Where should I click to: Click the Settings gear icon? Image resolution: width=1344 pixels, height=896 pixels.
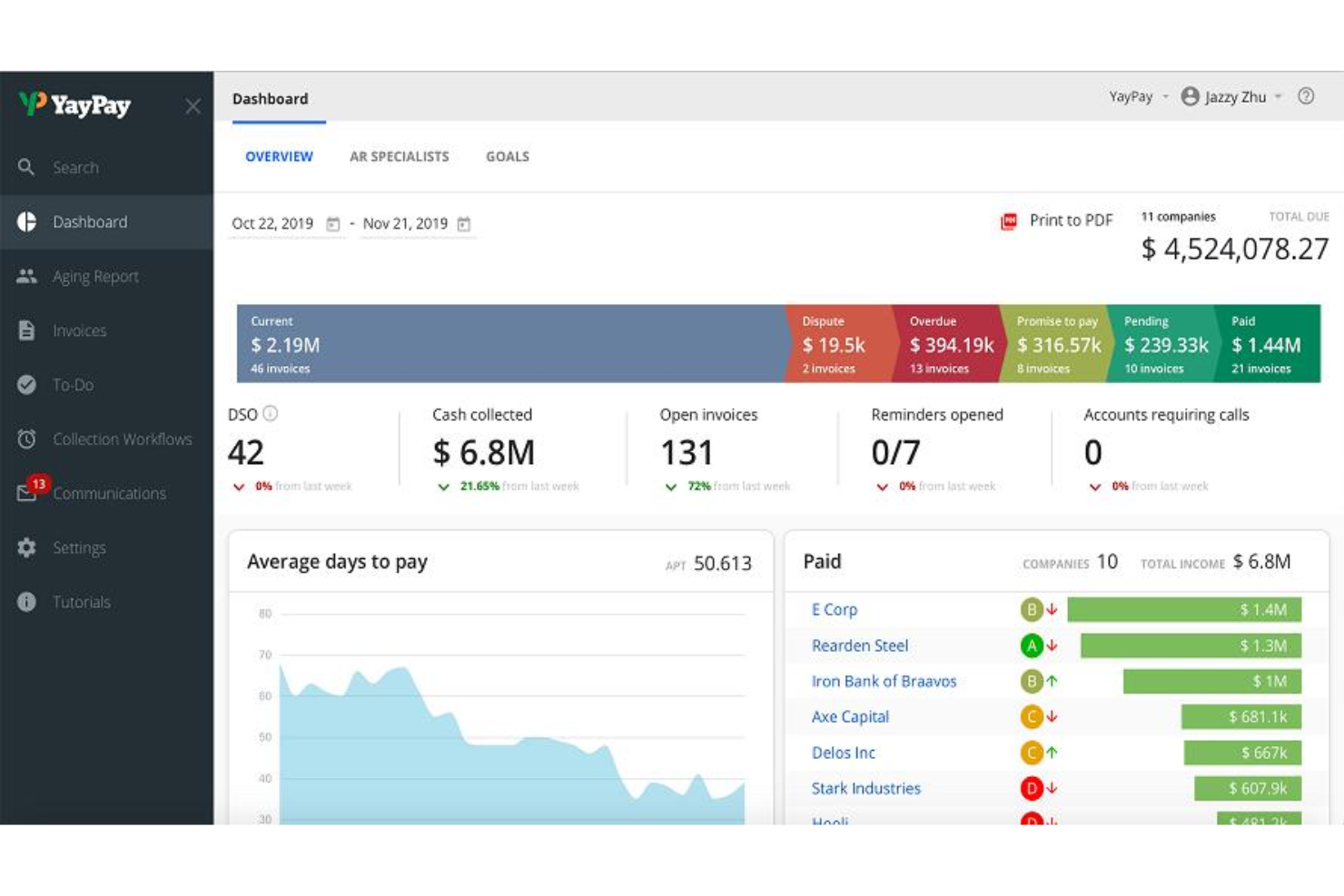point(26,547)
